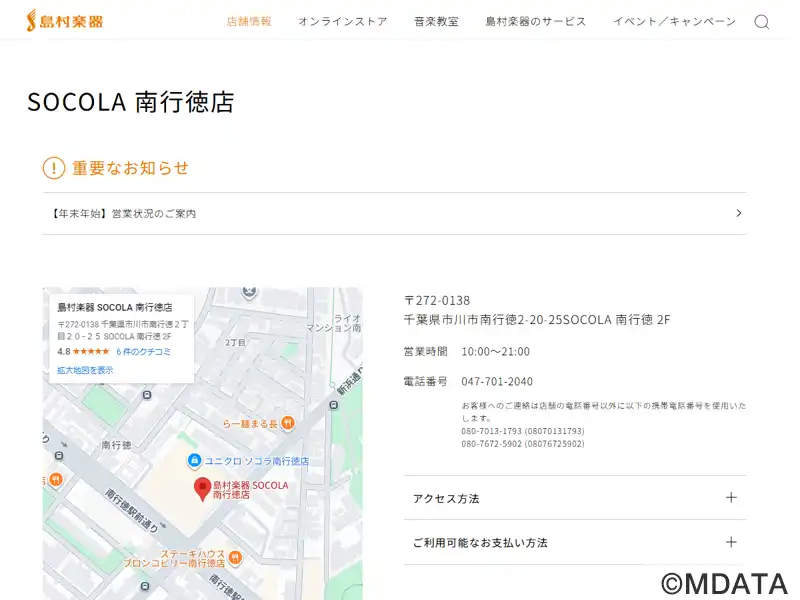Screen dimensions: 800x600
Task: Click the SOCOLA 南行徳店 page heading
Action: (131, 102)
